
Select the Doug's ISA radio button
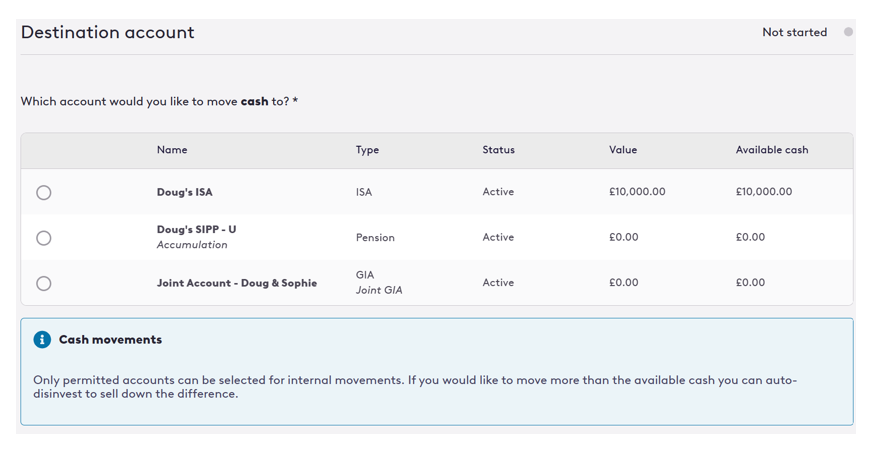(44, 193)
